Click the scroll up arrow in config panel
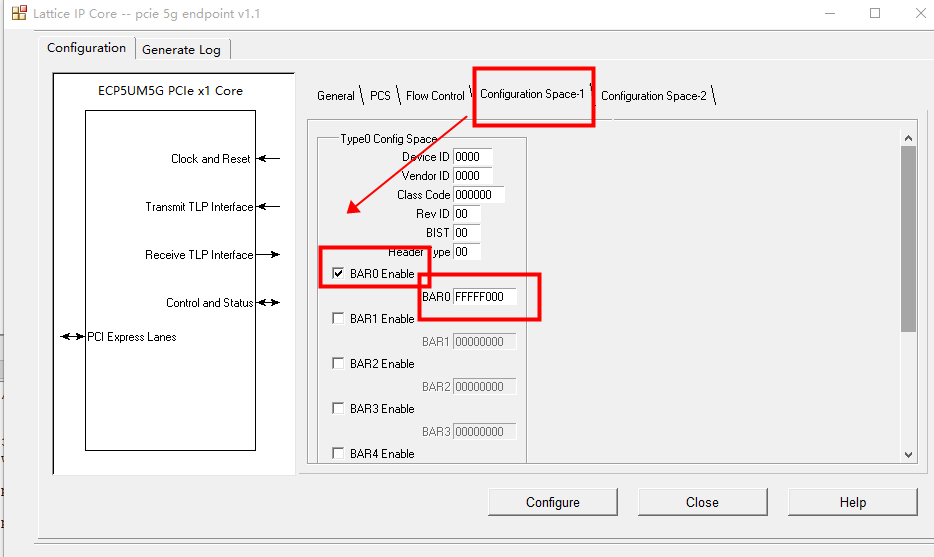 [908, 138]
